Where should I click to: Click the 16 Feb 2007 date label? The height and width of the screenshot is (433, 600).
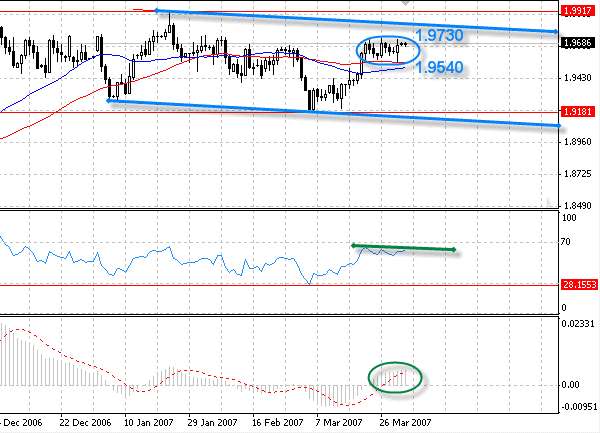pyautogui.click(x=277, y=423)
